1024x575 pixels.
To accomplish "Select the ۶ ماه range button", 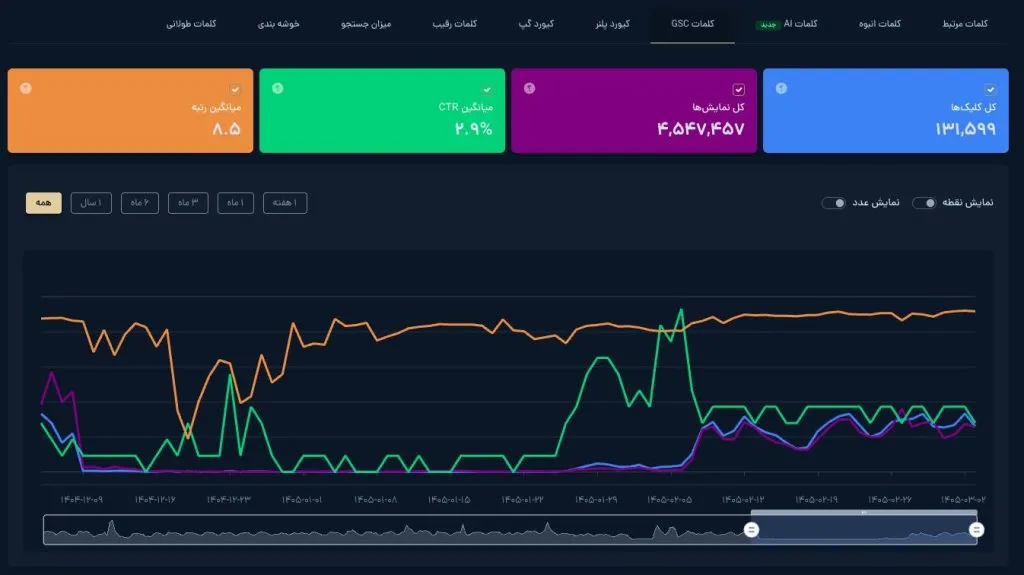I will [x=140, y=203].
